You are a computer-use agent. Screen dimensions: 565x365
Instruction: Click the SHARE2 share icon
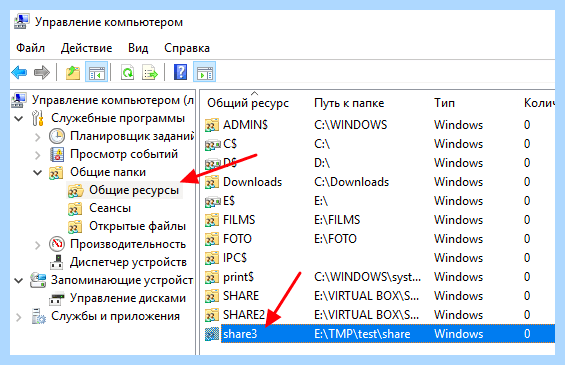click(212, 315)
